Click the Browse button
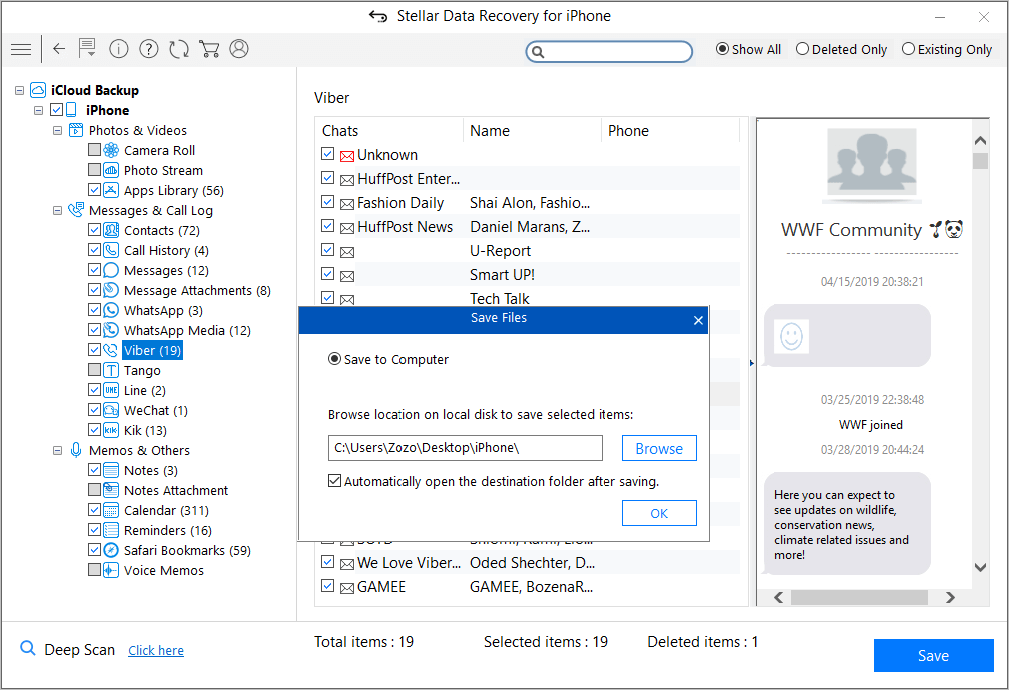 [659, 449]
